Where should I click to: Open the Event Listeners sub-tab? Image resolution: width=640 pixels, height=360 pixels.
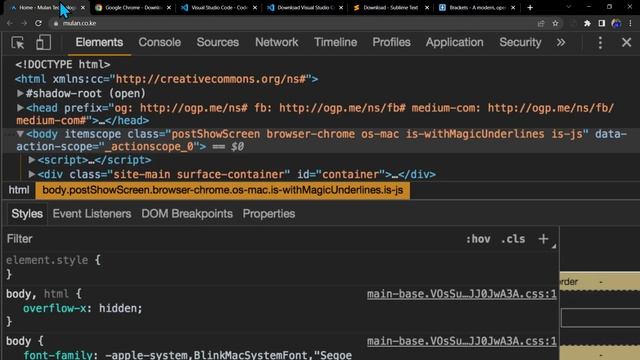pyautogui.click(x=92, y=214)
